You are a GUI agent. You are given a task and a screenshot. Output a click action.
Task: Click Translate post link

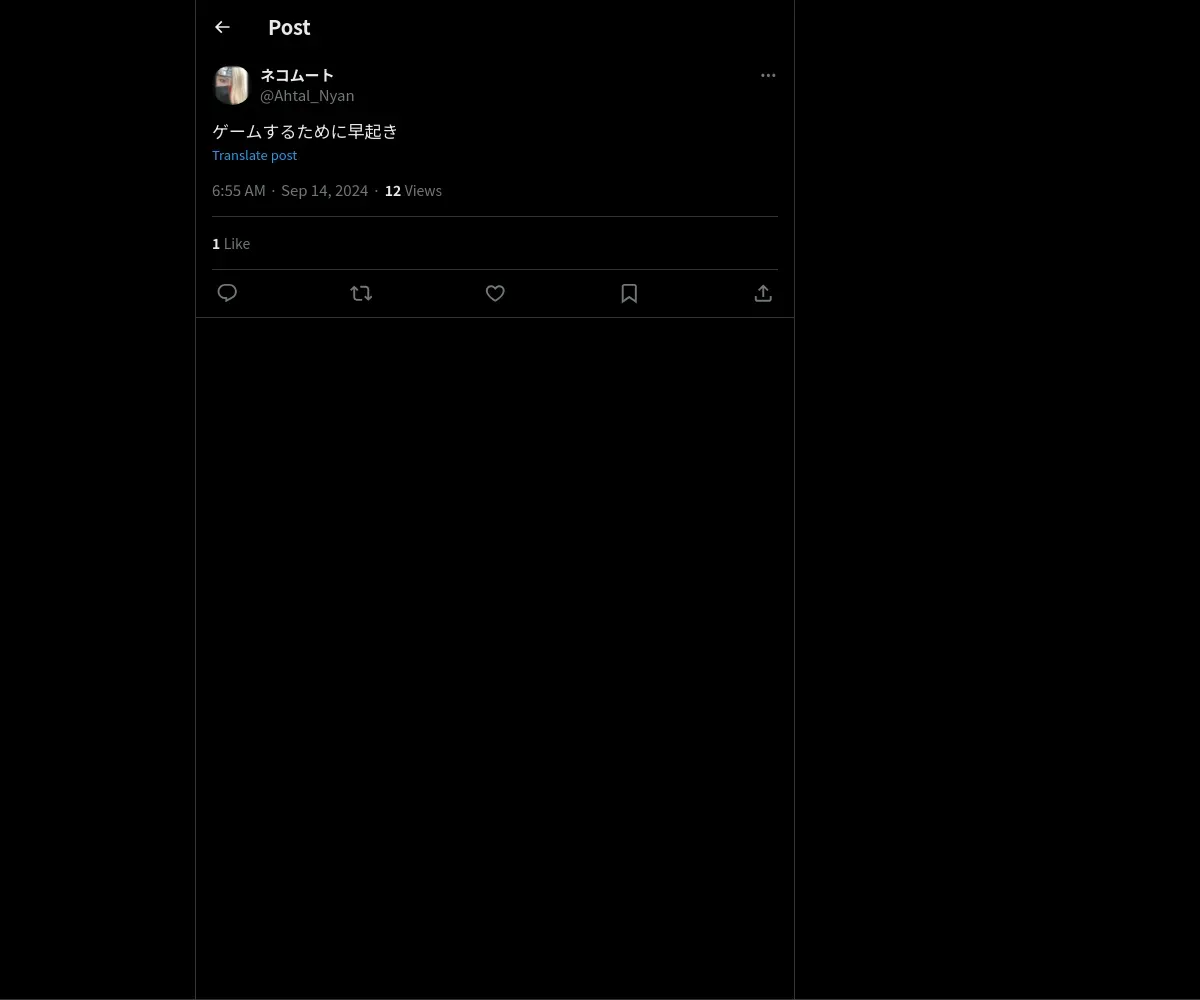click(x=254, y=155)
